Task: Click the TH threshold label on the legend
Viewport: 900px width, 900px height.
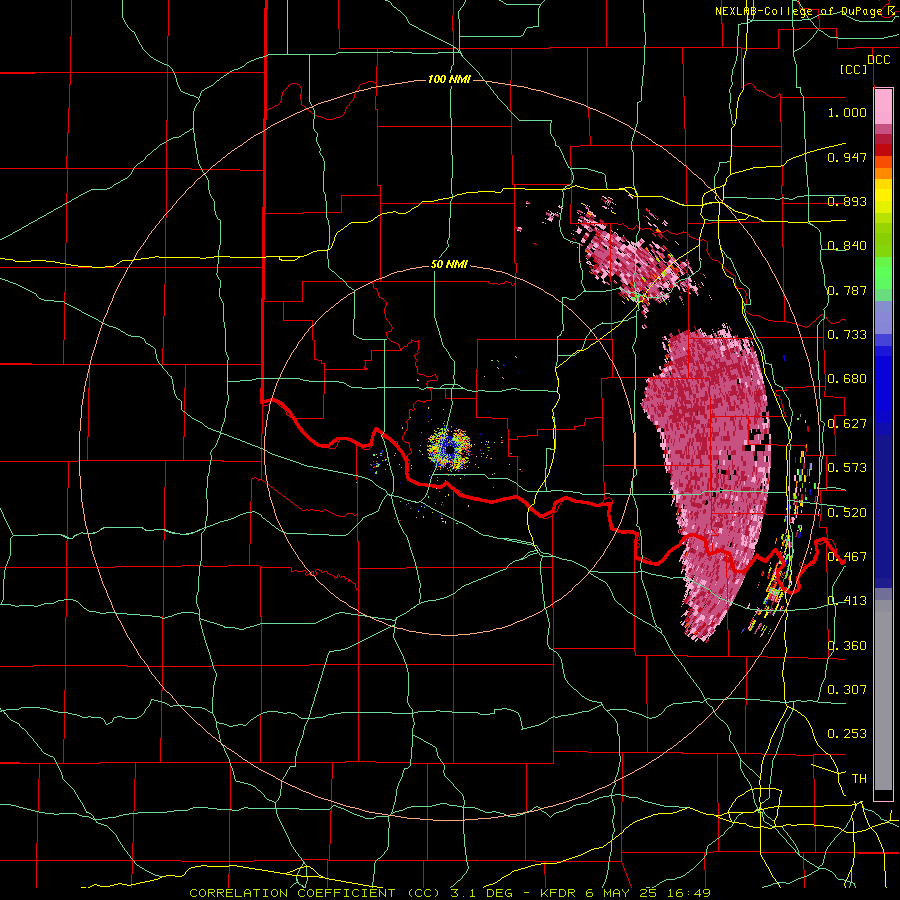Action: pos(859,779)
